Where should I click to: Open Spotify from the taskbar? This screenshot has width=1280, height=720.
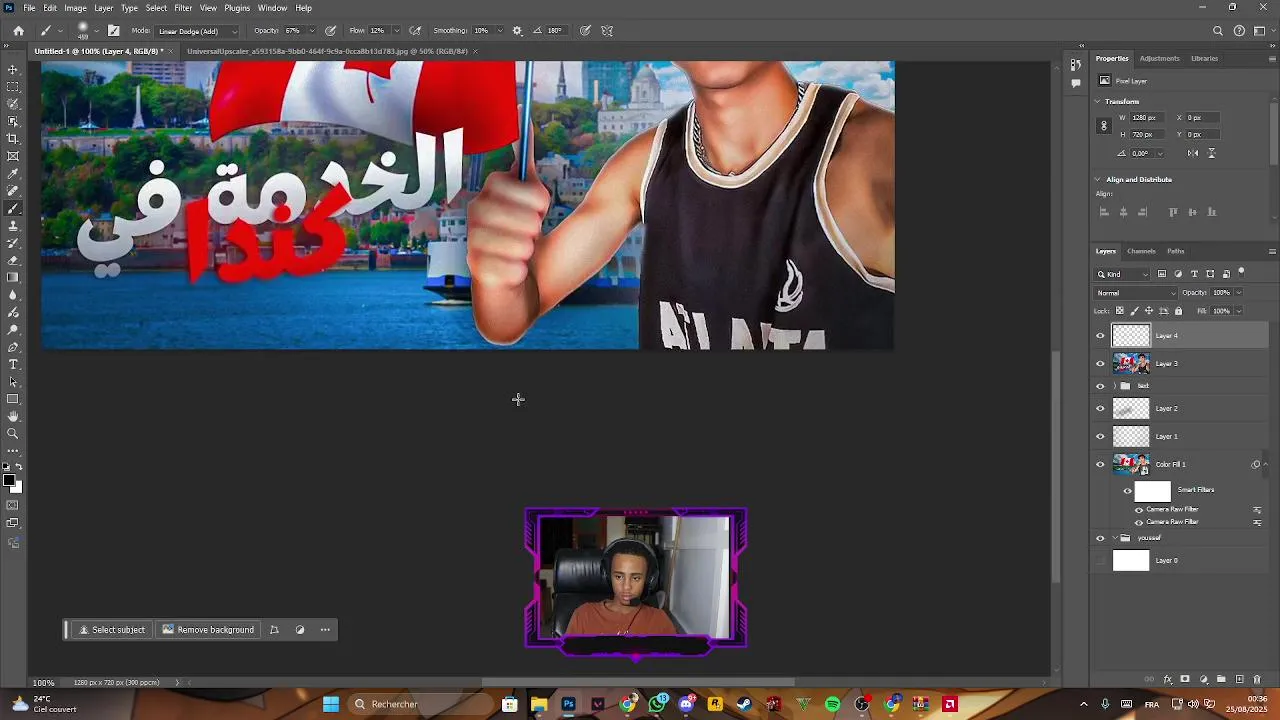(x=832, y=704)
